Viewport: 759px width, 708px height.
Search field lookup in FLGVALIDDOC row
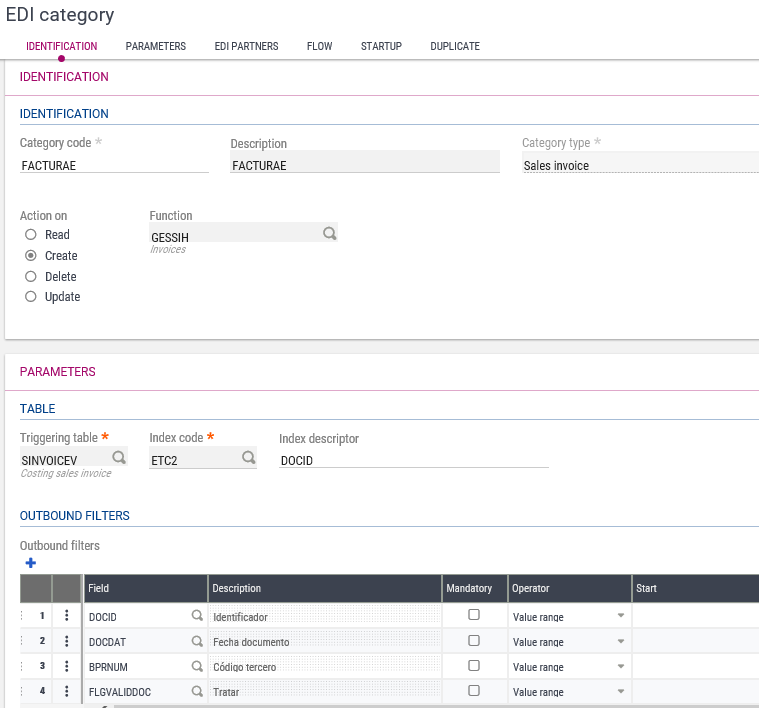coord(197,691)
